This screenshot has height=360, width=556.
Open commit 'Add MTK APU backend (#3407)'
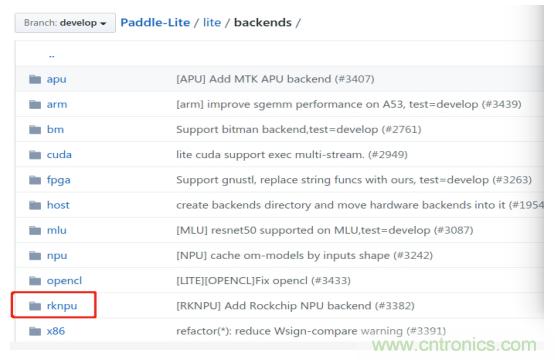coord(275,79)
